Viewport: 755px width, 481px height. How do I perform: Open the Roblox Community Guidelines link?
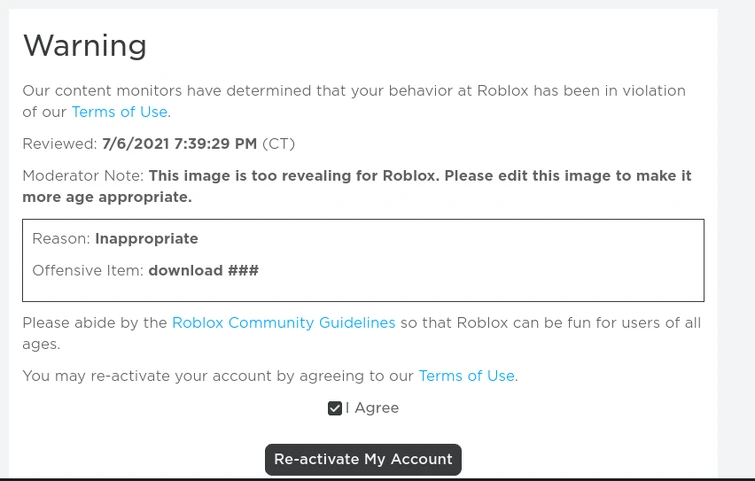pos(284,323)
